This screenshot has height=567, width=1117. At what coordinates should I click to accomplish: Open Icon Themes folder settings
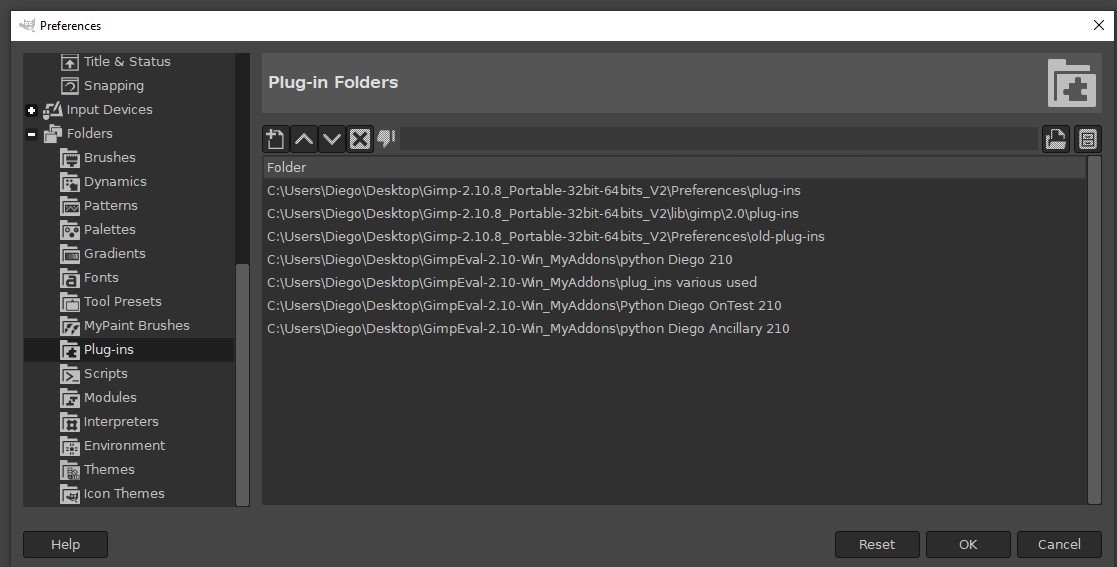(124, 494)
